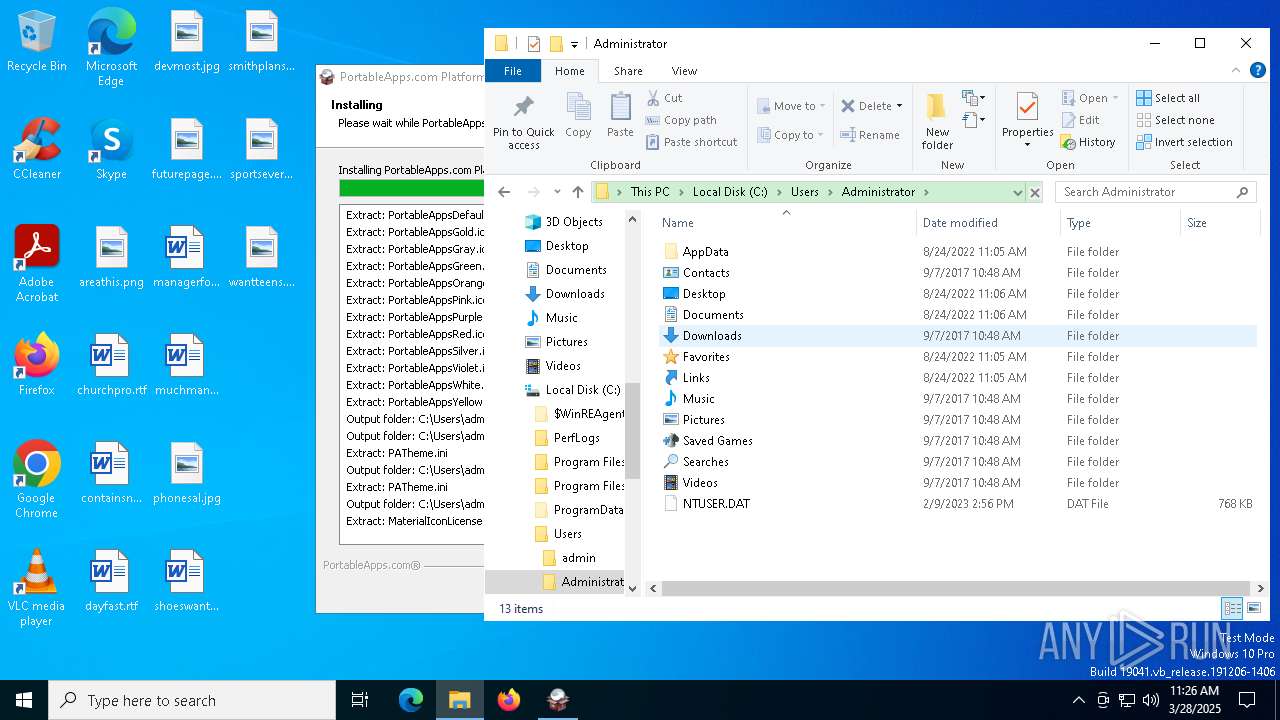Switch to the Share ribbon tab
This screenshot has height=720, width=1280.
point(628,71)
